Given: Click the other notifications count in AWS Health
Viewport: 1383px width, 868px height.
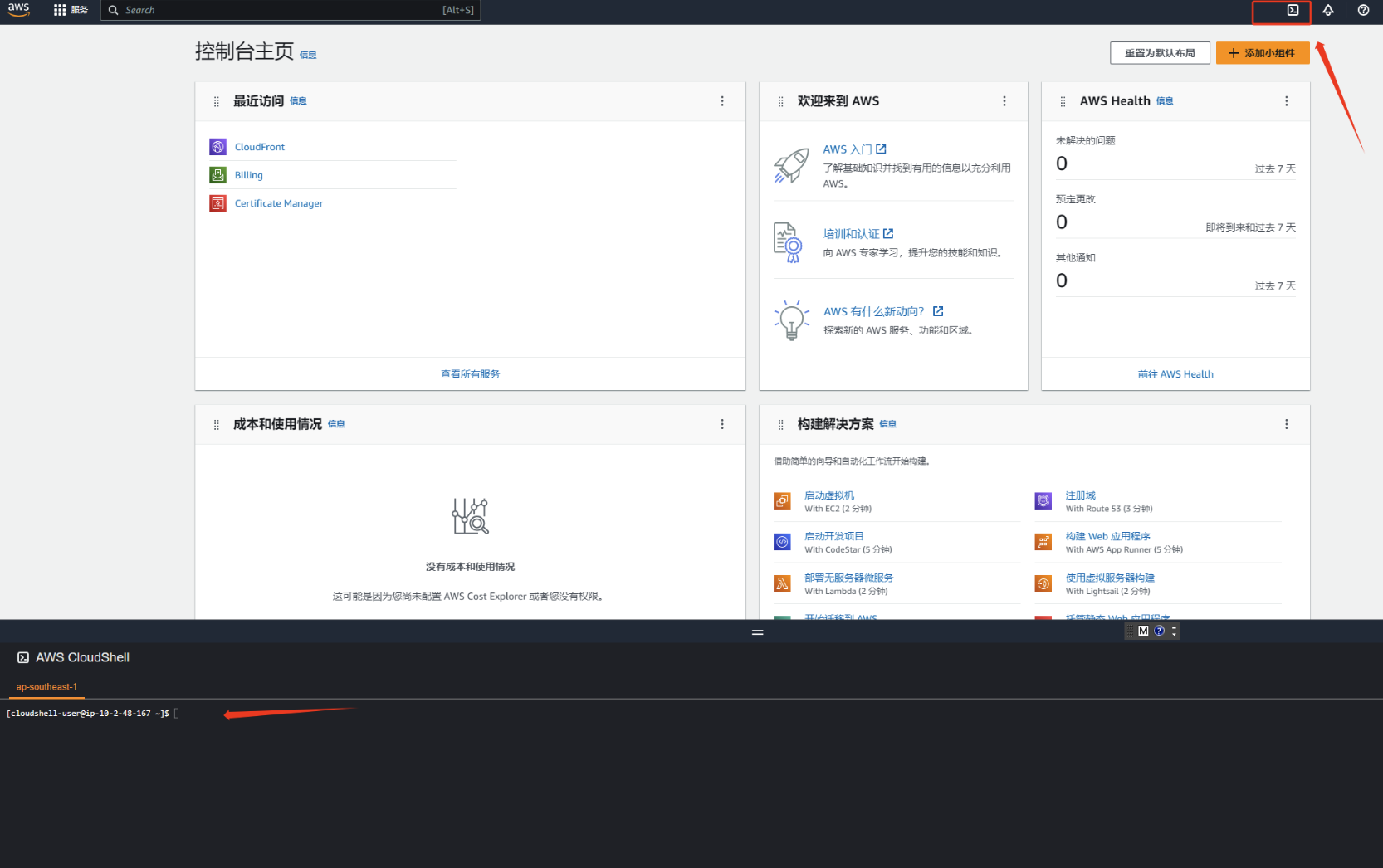Looking at the screenshot, I should (1062, 280).
